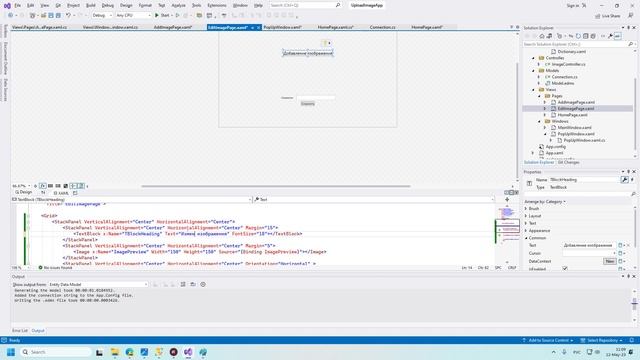Switch to the Connection.cs tab

[x=382, y=27]
